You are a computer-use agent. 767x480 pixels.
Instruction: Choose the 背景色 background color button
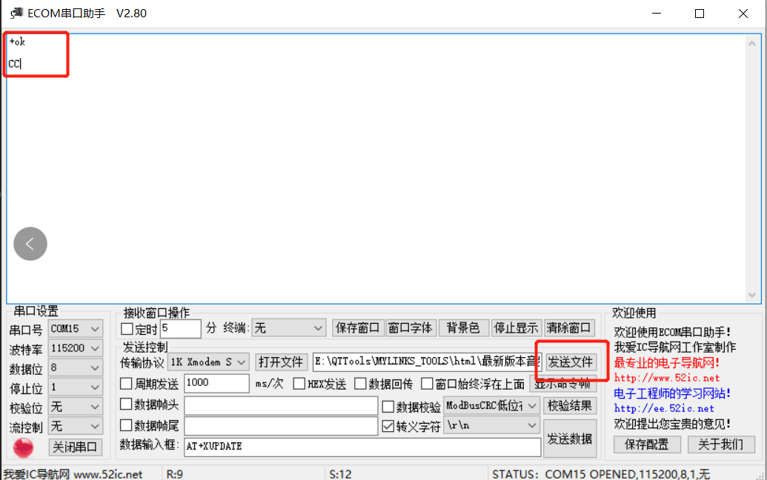coord(462,328)
